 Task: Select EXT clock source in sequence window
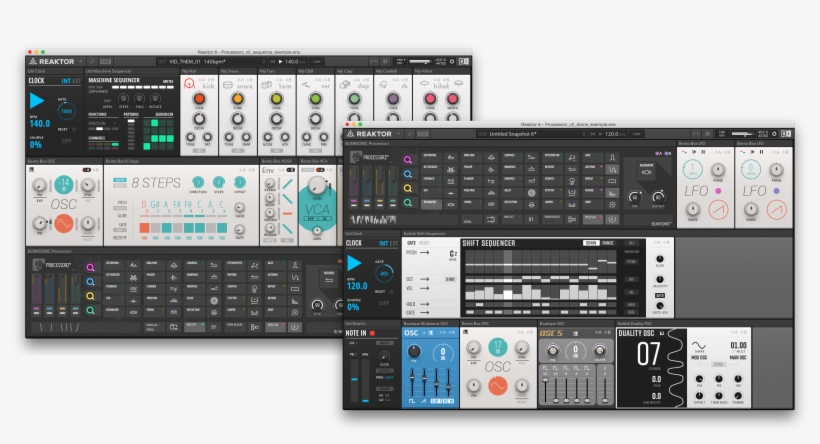point(76,81)
